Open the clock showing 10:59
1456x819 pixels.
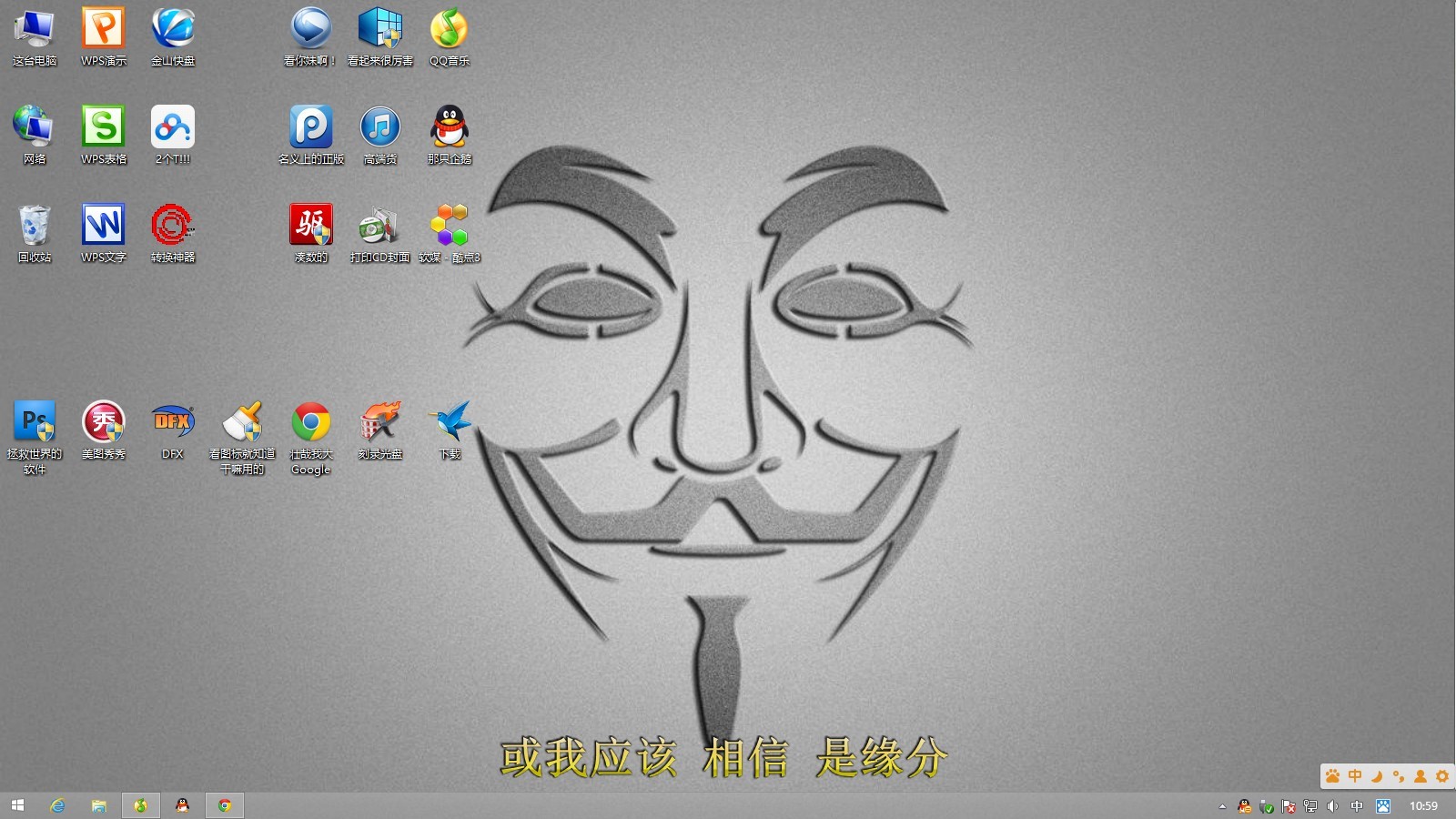pyautogui.click(x=1423, y=806)
